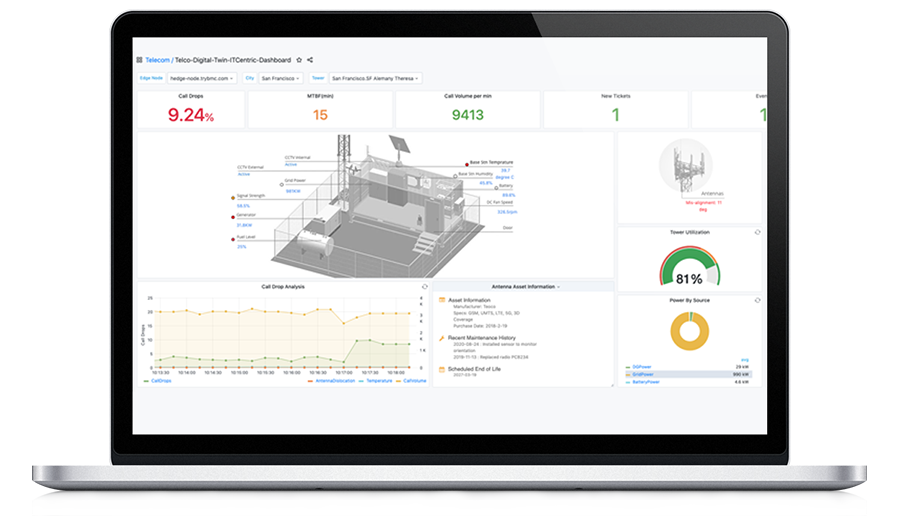
Task: Toggle the Temperature series in chart legend
Action: click(375, 381)
